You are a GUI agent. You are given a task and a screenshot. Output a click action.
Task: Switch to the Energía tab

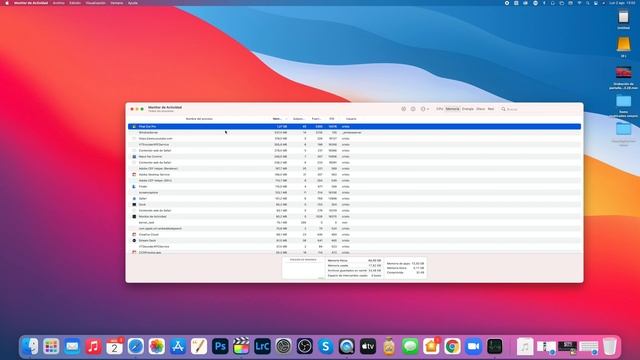pyautogui.click(x=468, y=109)
